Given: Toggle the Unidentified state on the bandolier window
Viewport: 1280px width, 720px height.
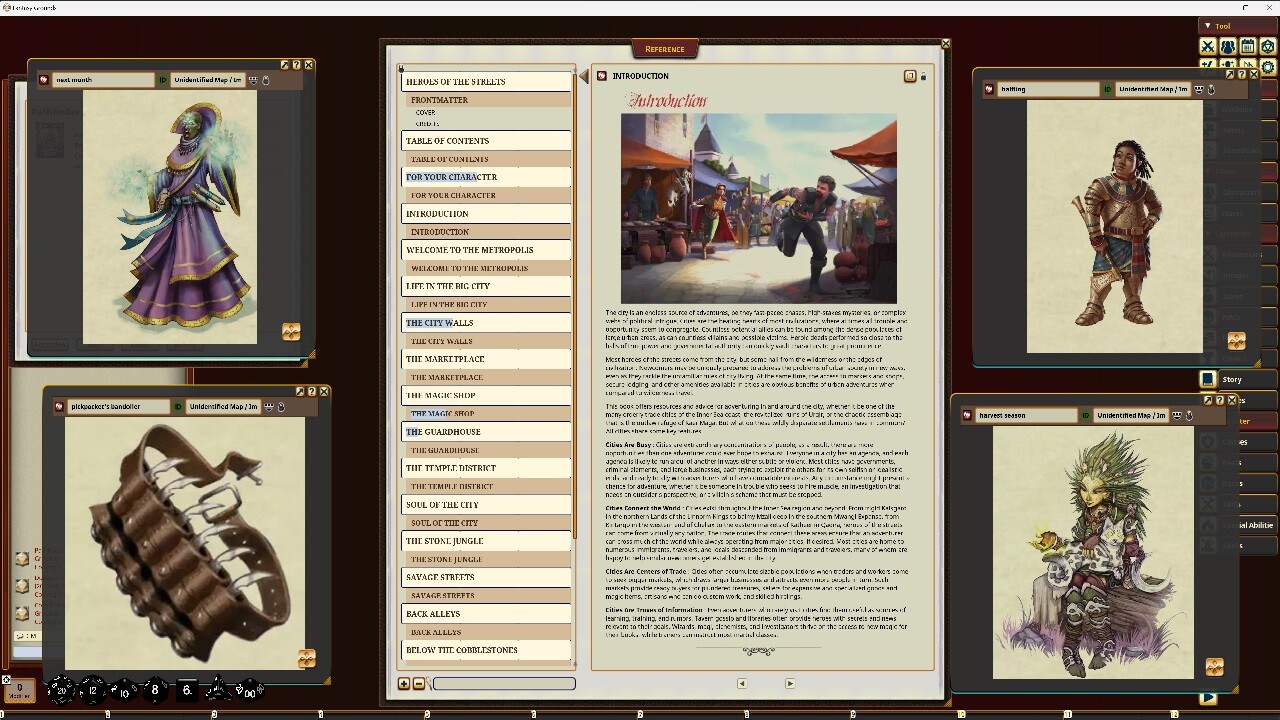Looking at the screenshot, I should tap(178, 406).
